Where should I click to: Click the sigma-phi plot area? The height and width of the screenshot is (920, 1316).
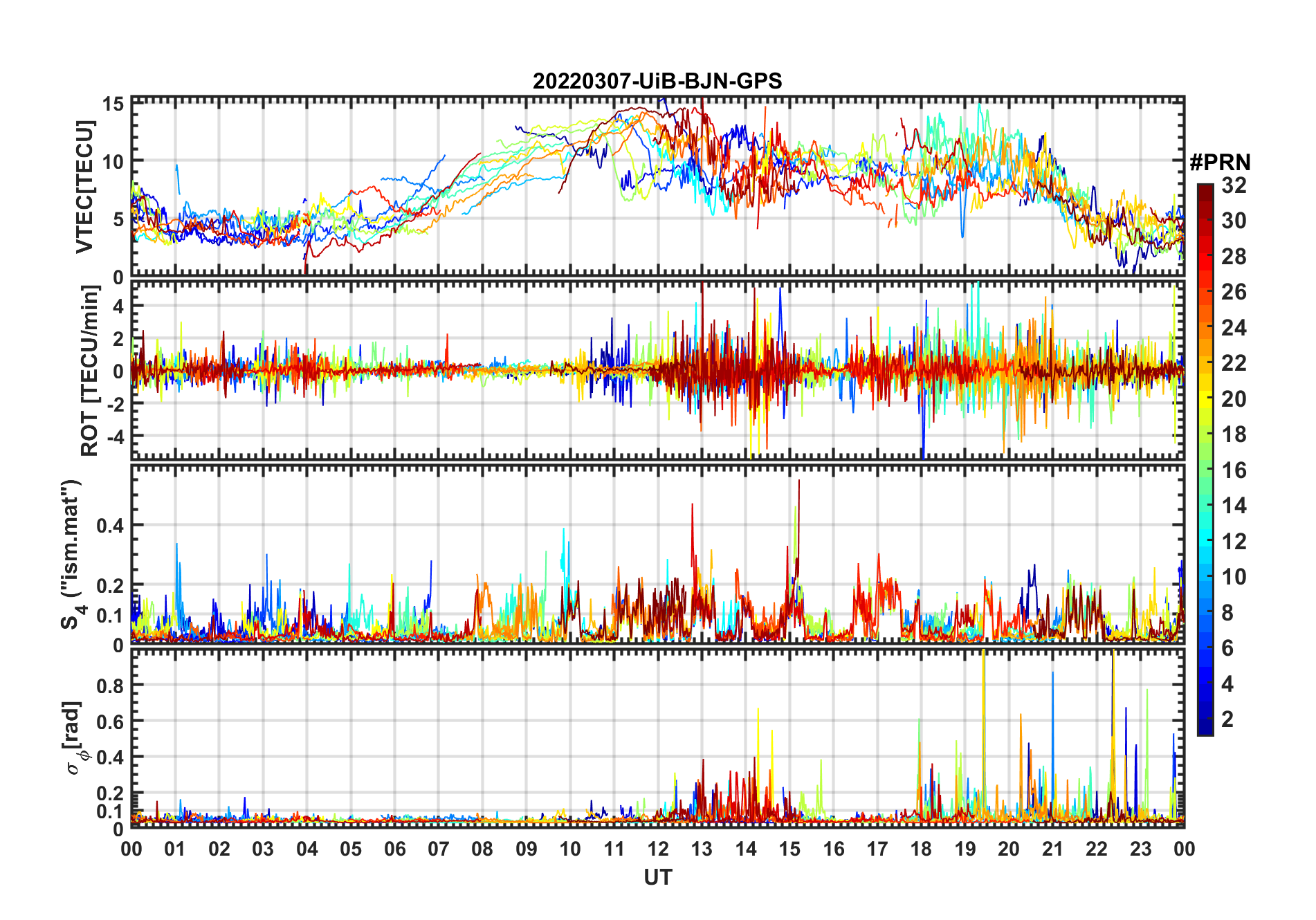point(657,738)
